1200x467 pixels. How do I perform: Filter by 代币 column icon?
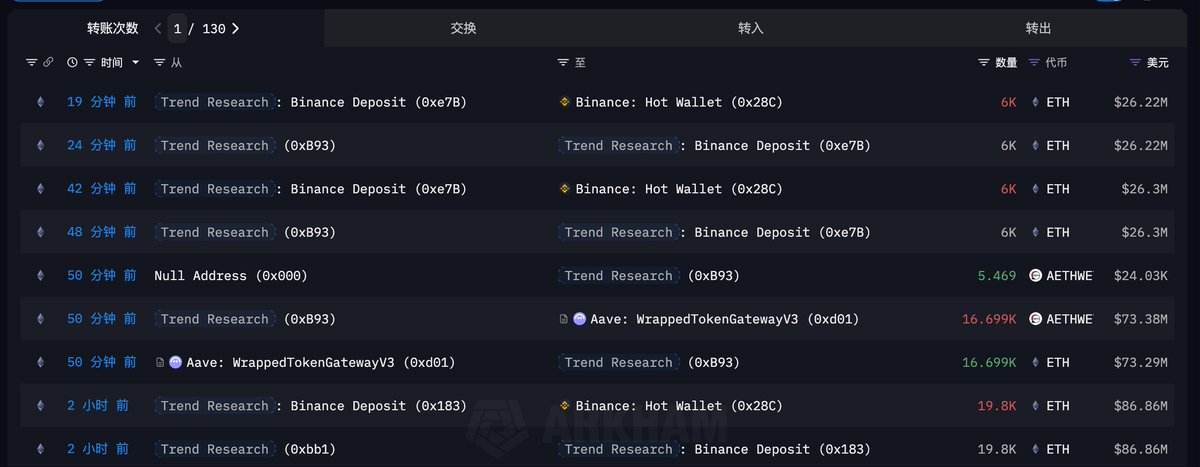(1034, 62)
